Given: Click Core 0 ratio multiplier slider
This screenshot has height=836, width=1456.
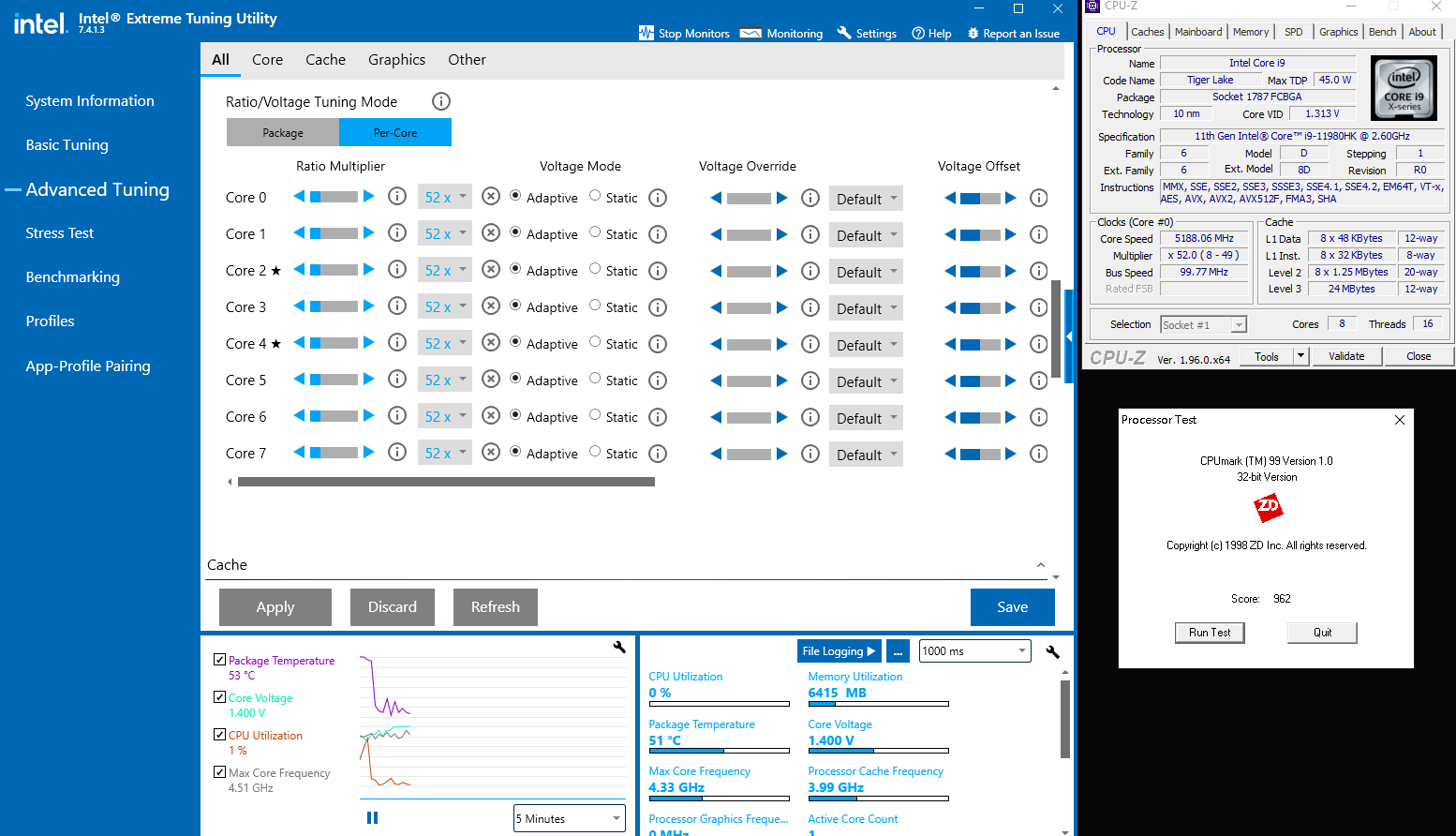Looking at the screenshot, I should 334,197.
